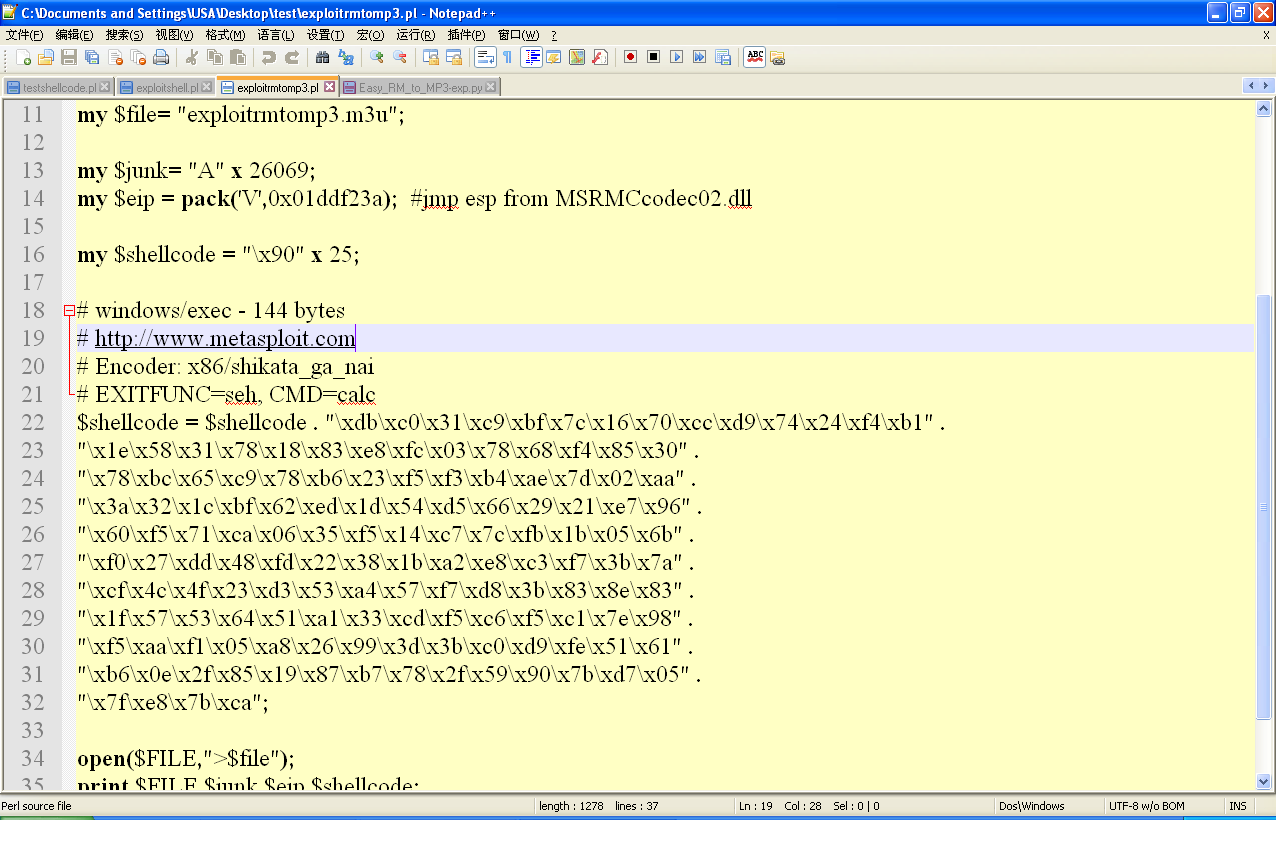Image resolution: width=1276 pixels, height=846 pixels.
Task: Open the 宏(O) menu
Action: [x=370, y=35]
